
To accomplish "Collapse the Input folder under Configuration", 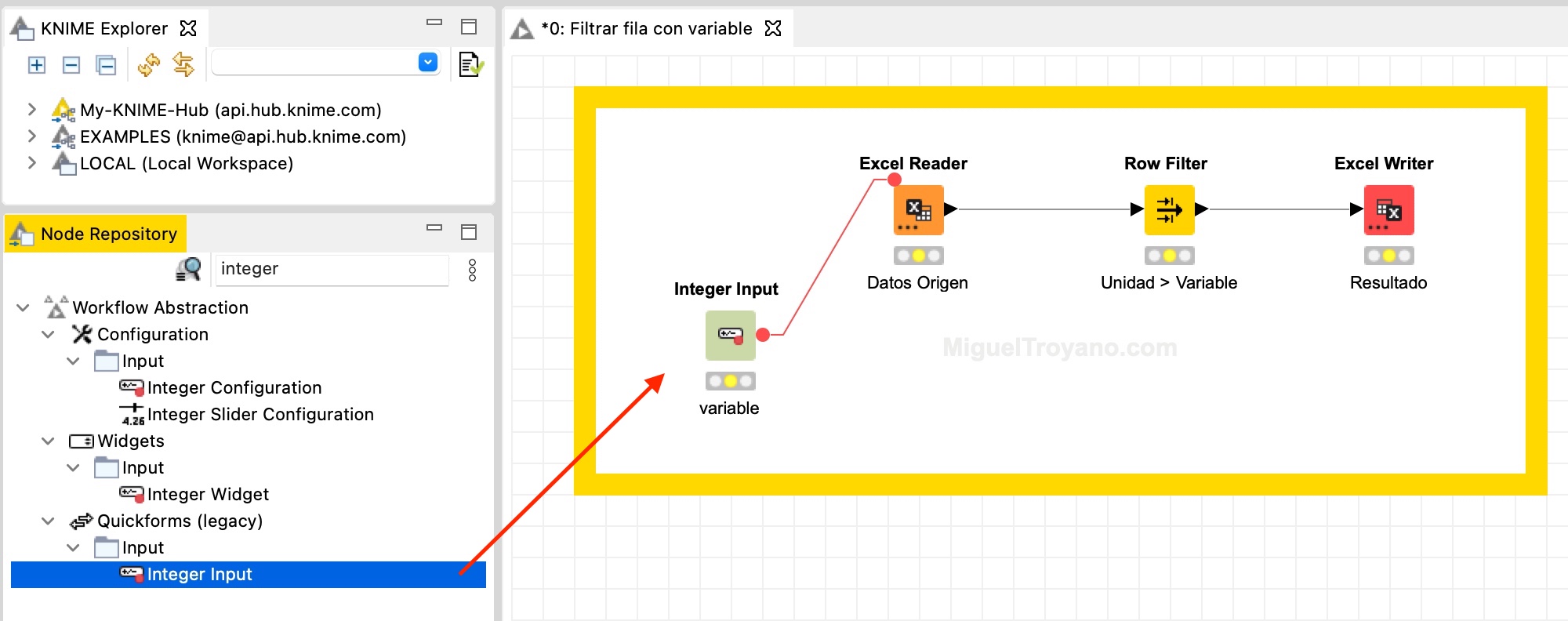I will [74, 361].
